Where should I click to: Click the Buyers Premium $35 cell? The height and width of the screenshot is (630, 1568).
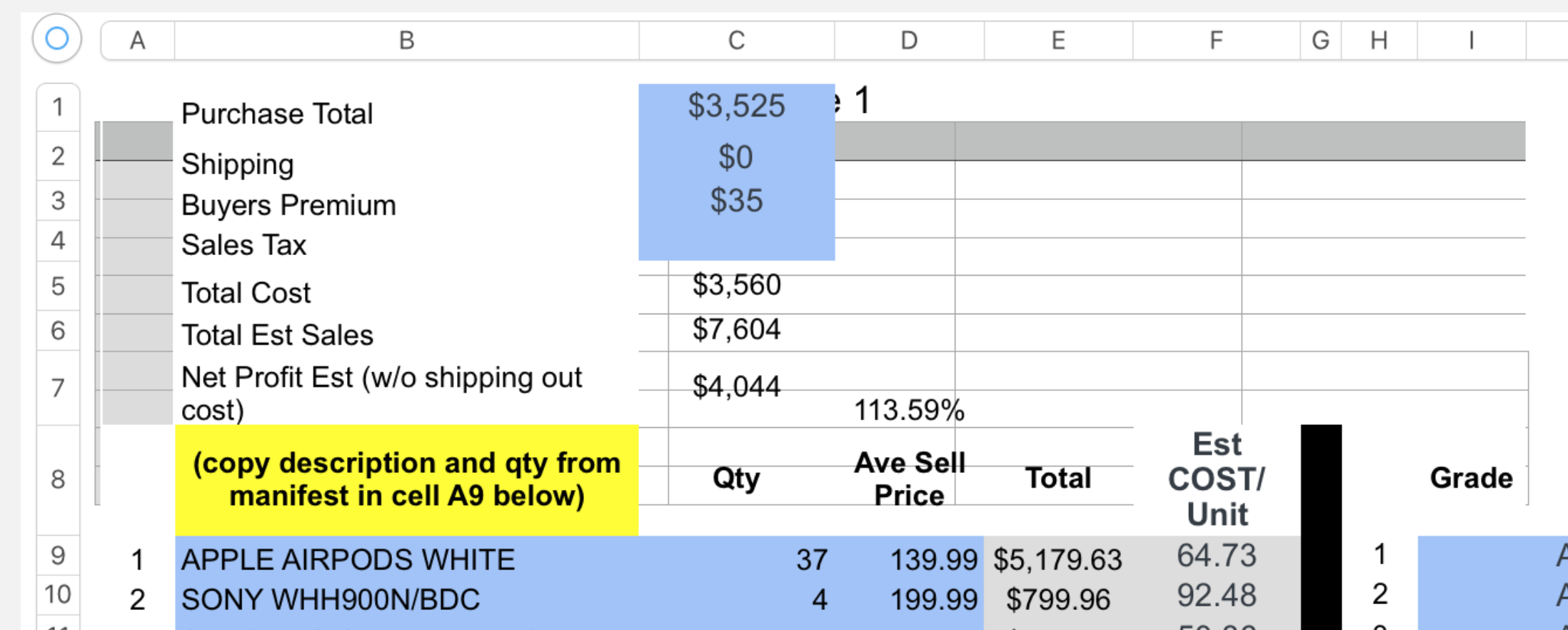point(736,201)
